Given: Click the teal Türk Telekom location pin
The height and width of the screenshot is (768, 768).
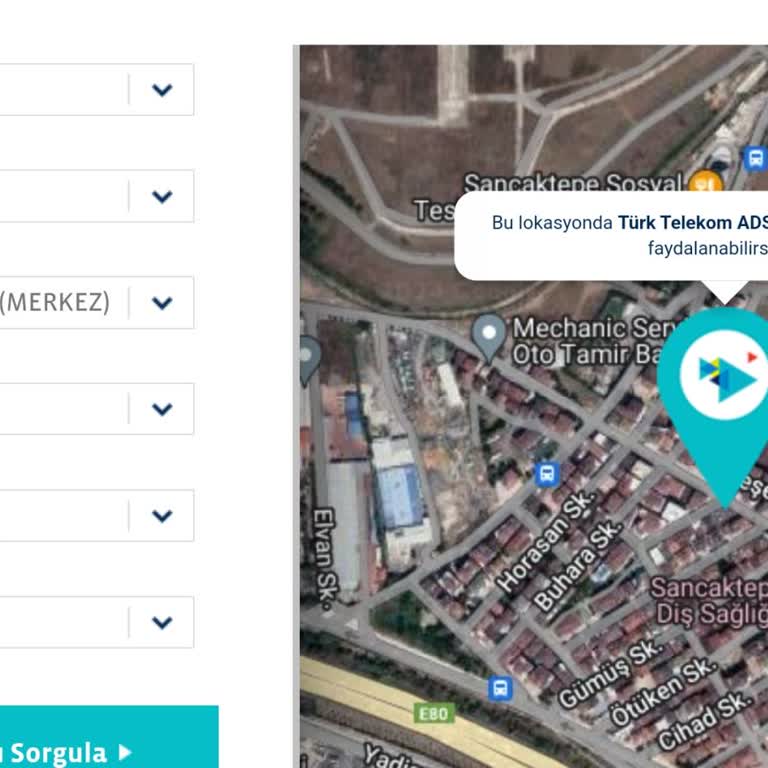Looking at the screenshot, I should coord(720,407).
